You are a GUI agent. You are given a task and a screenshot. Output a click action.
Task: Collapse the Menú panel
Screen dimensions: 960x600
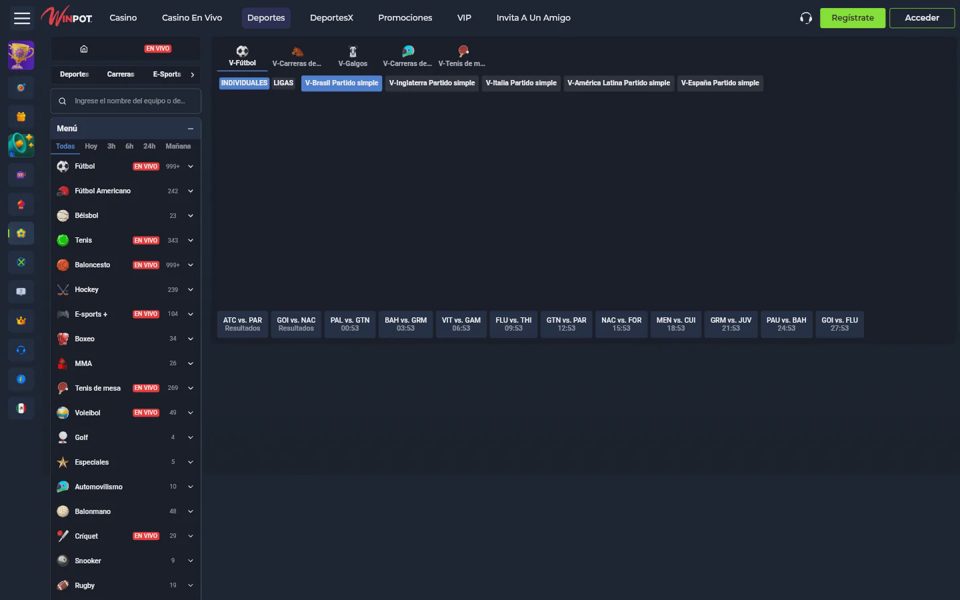(190, 129)
